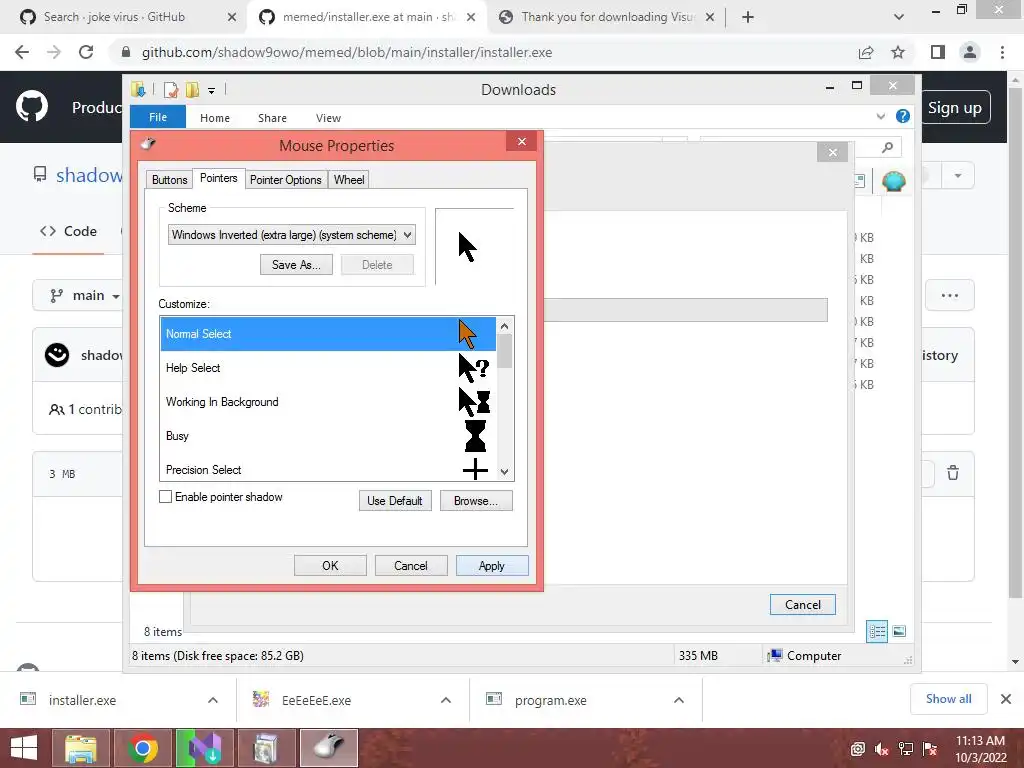The width and height of the screenshot is (1024, 768).
Task: Select the Pointers tab
Action: pyautogui.click(x=218, y=178)
